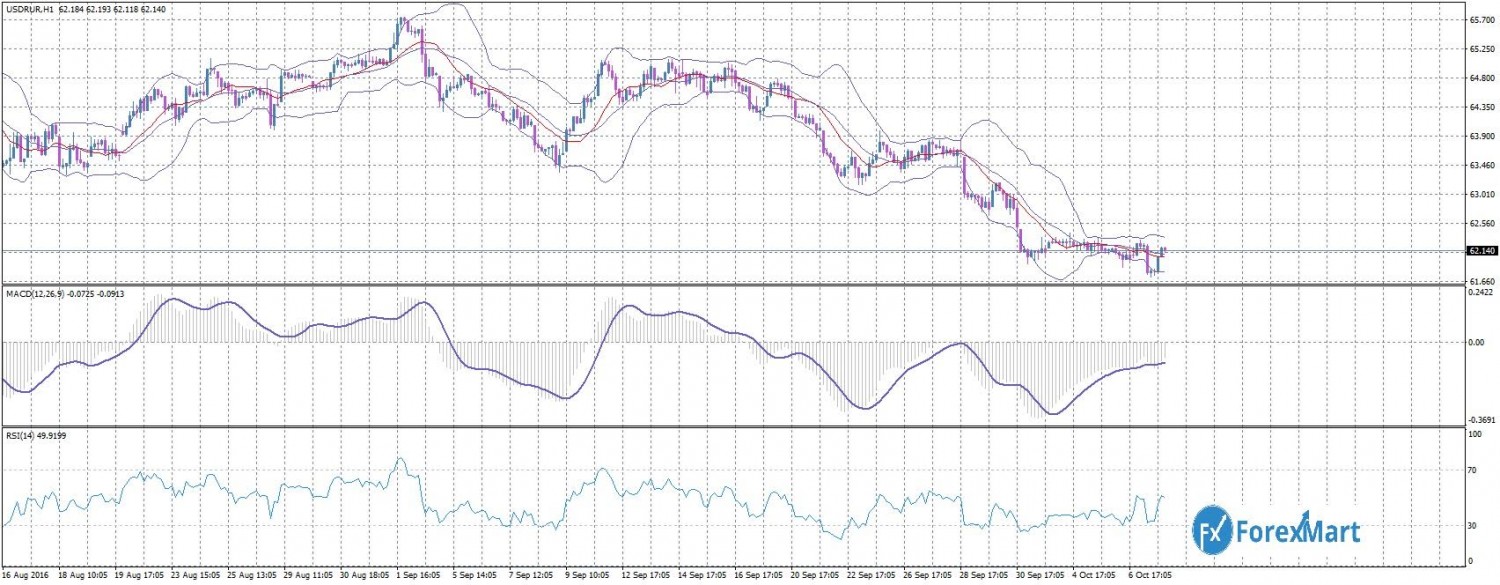Click the 0.2422 MACD scale value

[1481, 293]
